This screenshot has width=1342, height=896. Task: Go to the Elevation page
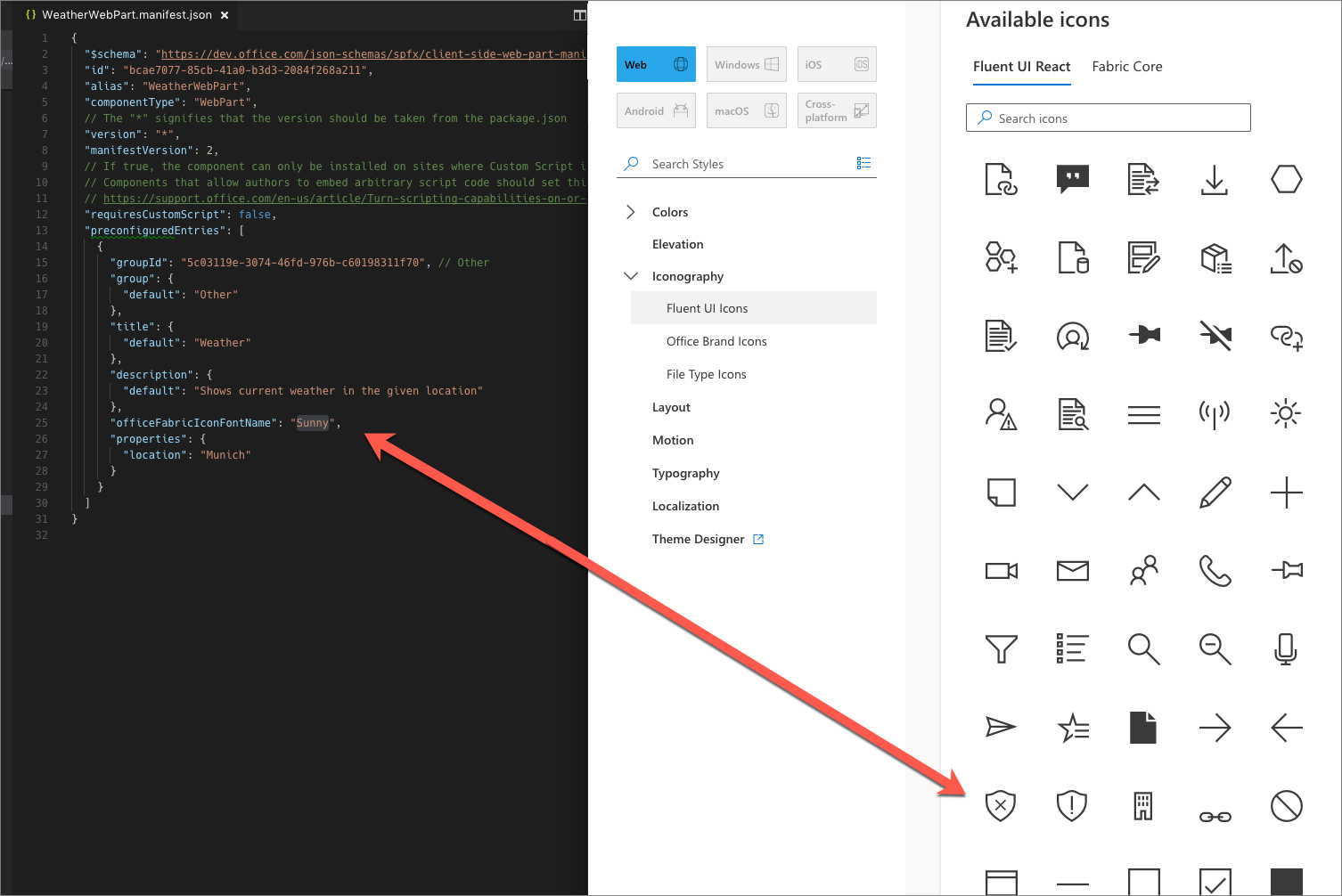point(677,244)
